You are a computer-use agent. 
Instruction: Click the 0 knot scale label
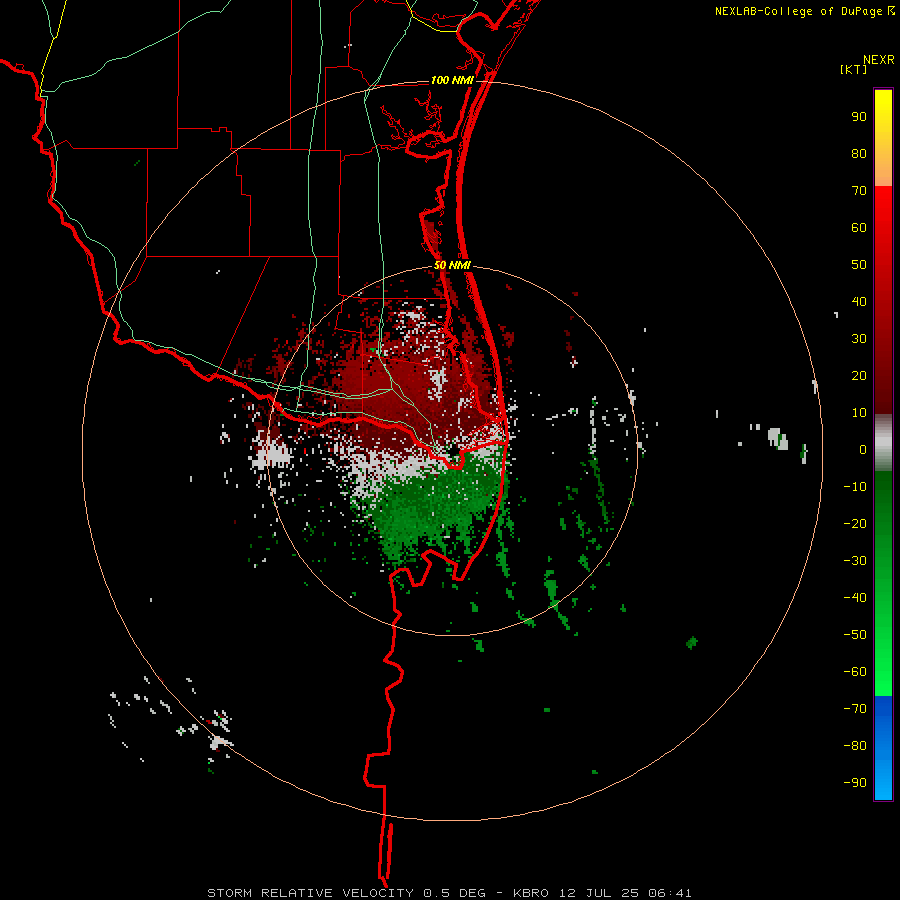(x=863, y=450)
